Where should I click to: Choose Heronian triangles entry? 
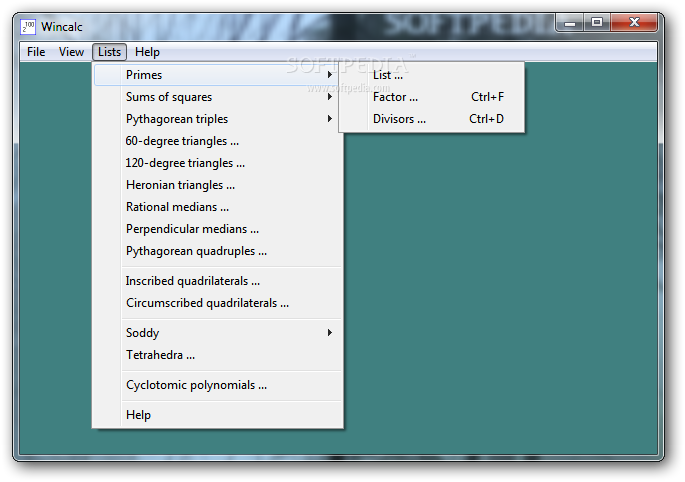[217, 185]
